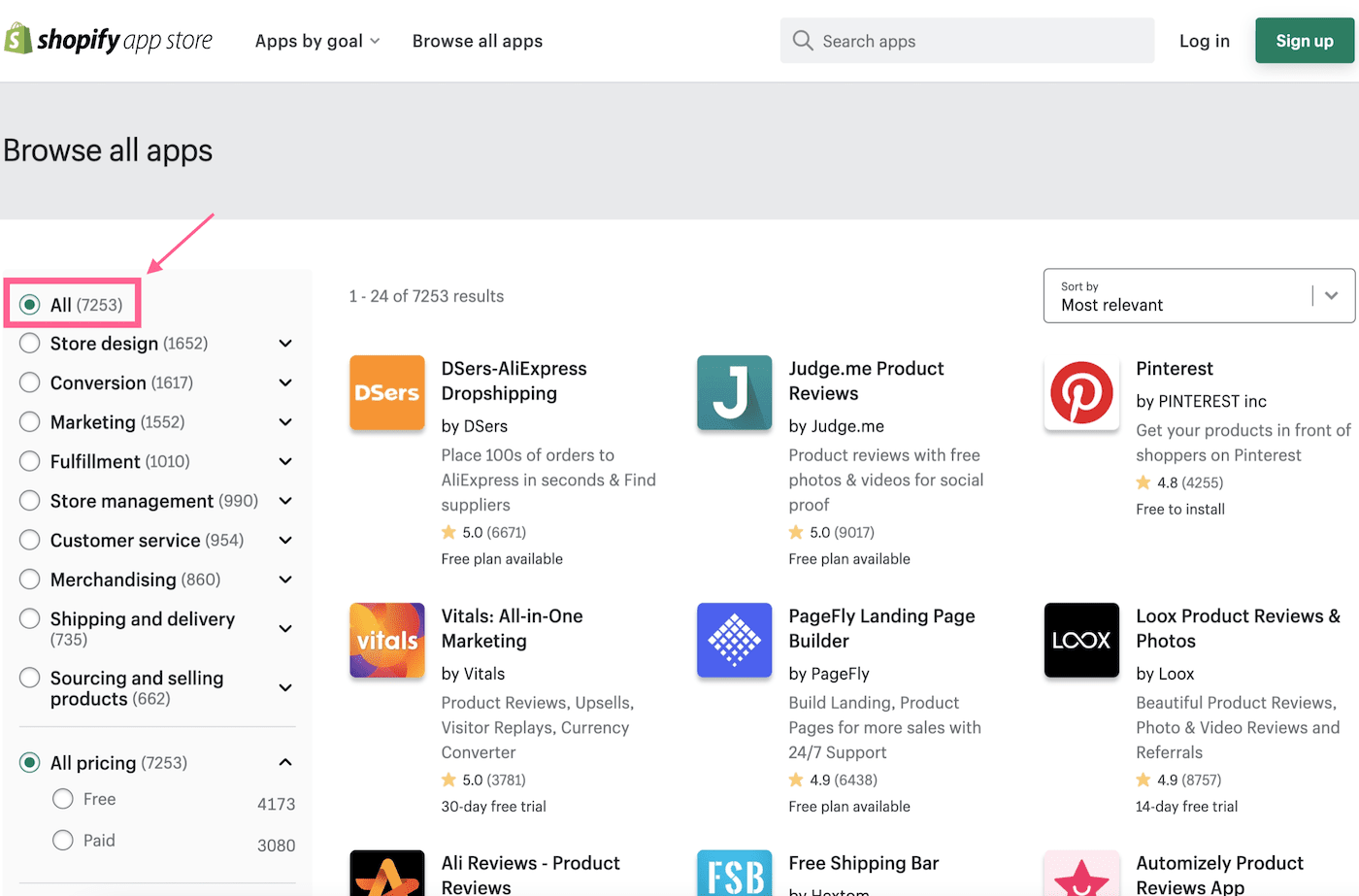Select the Customer service radio button
The image size is (1359, 896).
30,540
